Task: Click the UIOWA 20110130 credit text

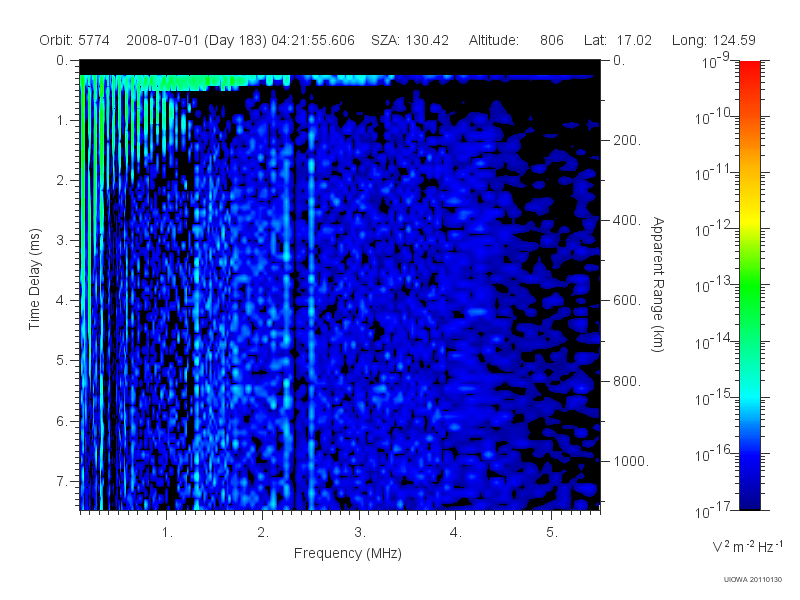Action: [753, 580]
